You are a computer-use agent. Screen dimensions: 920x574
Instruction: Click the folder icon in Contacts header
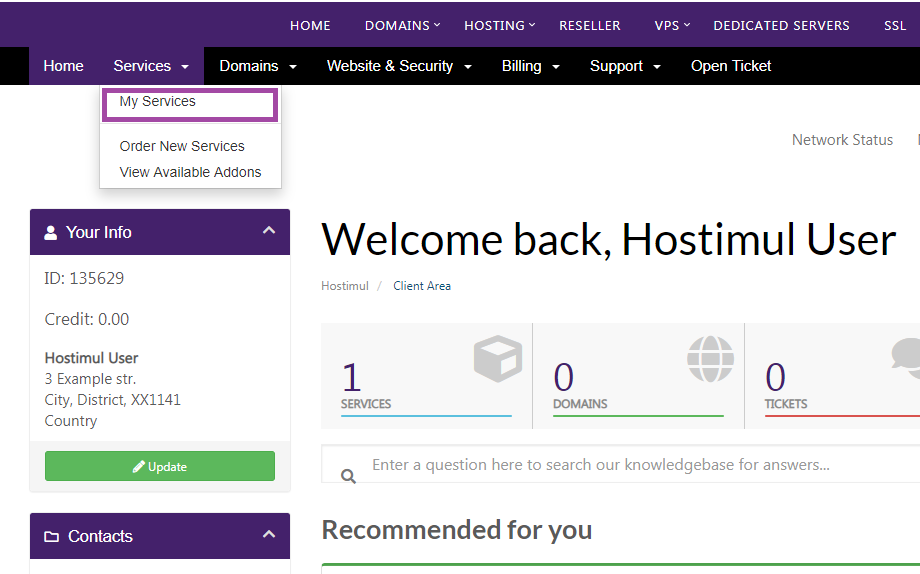[52, 537]
